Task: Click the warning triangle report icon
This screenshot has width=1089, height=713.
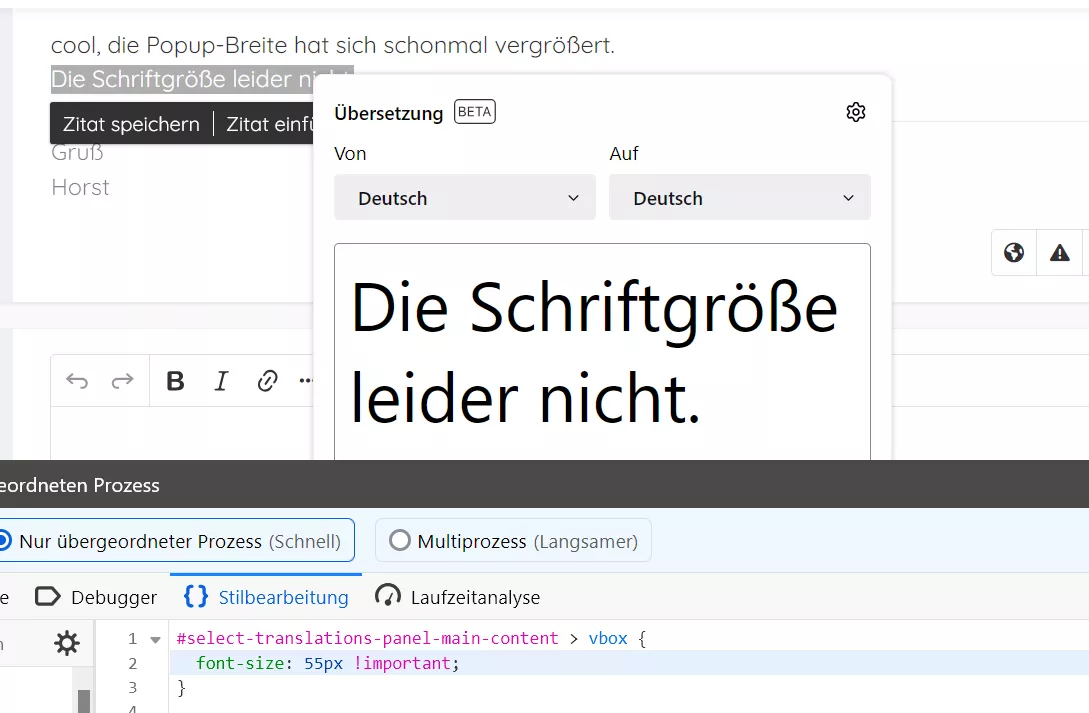Action: pos(1060,253)
